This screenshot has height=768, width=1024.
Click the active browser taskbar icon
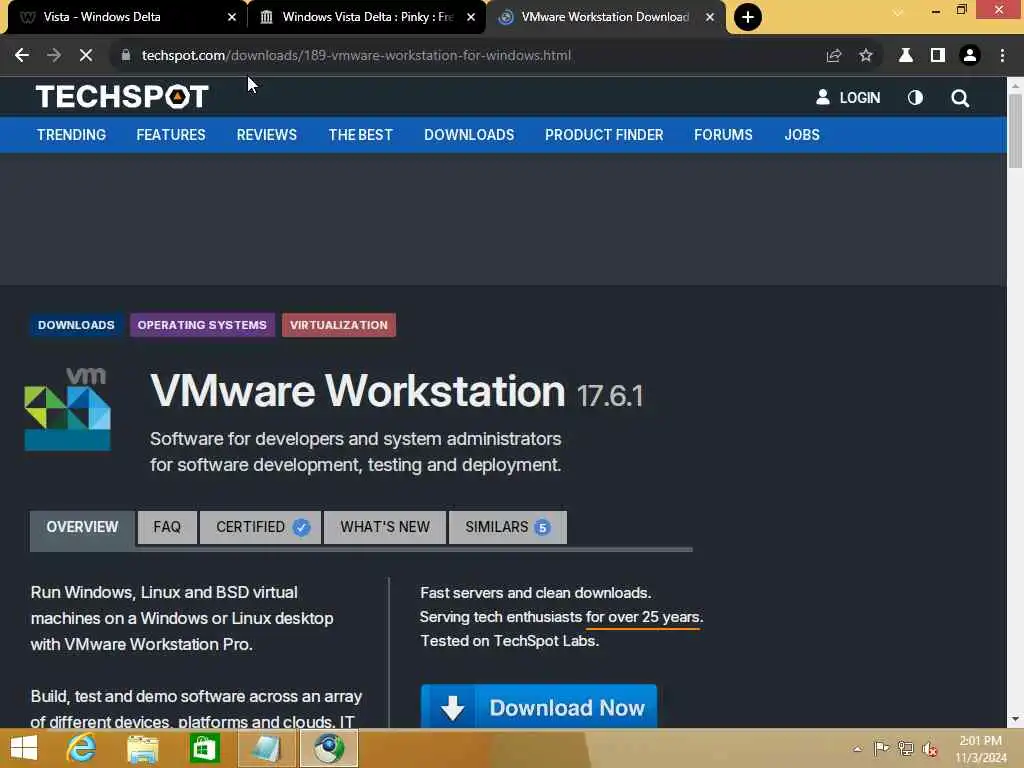328,748
